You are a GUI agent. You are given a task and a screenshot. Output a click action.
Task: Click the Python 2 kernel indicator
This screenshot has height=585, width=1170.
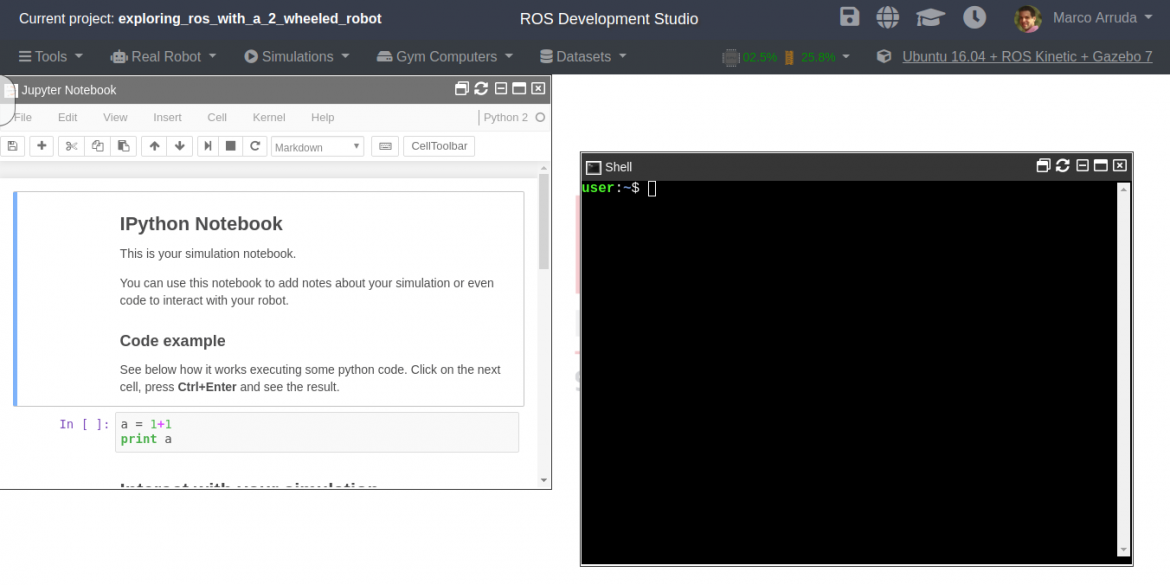click(x=513, y=117)
